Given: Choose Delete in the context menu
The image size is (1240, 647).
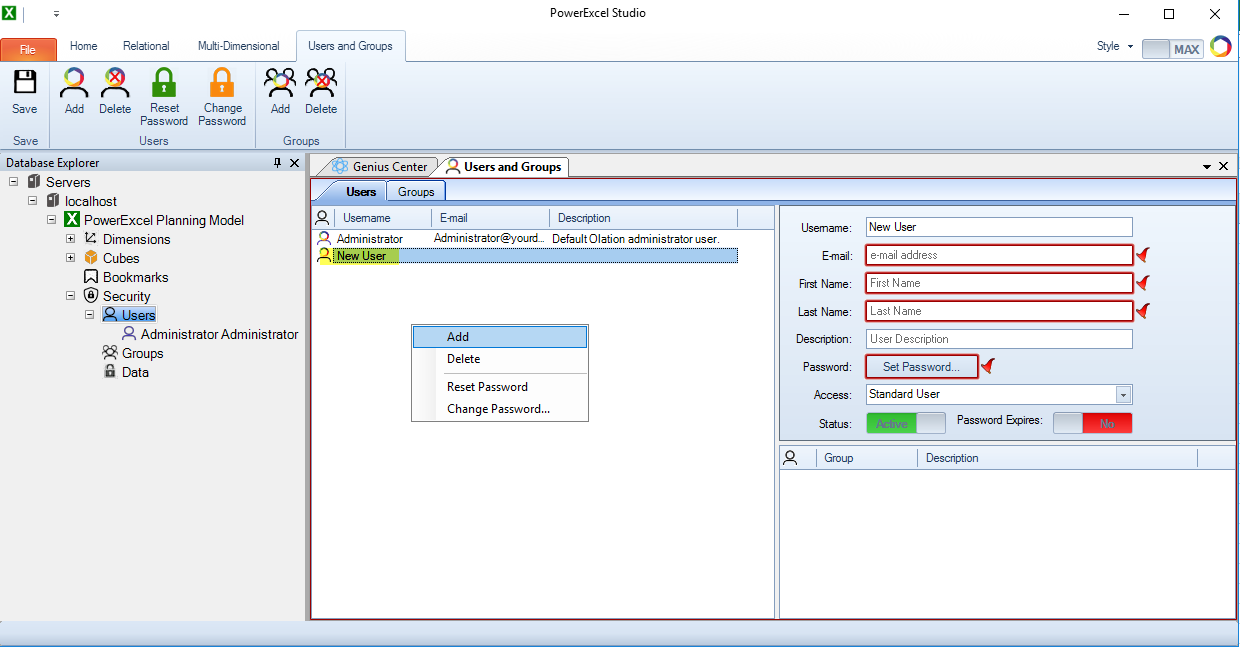Looking at the screenshot, I should [500, 359].
